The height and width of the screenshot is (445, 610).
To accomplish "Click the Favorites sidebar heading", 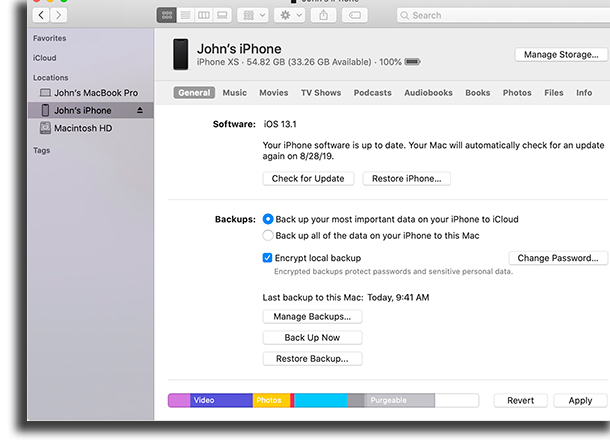I will tap(49, 38).
